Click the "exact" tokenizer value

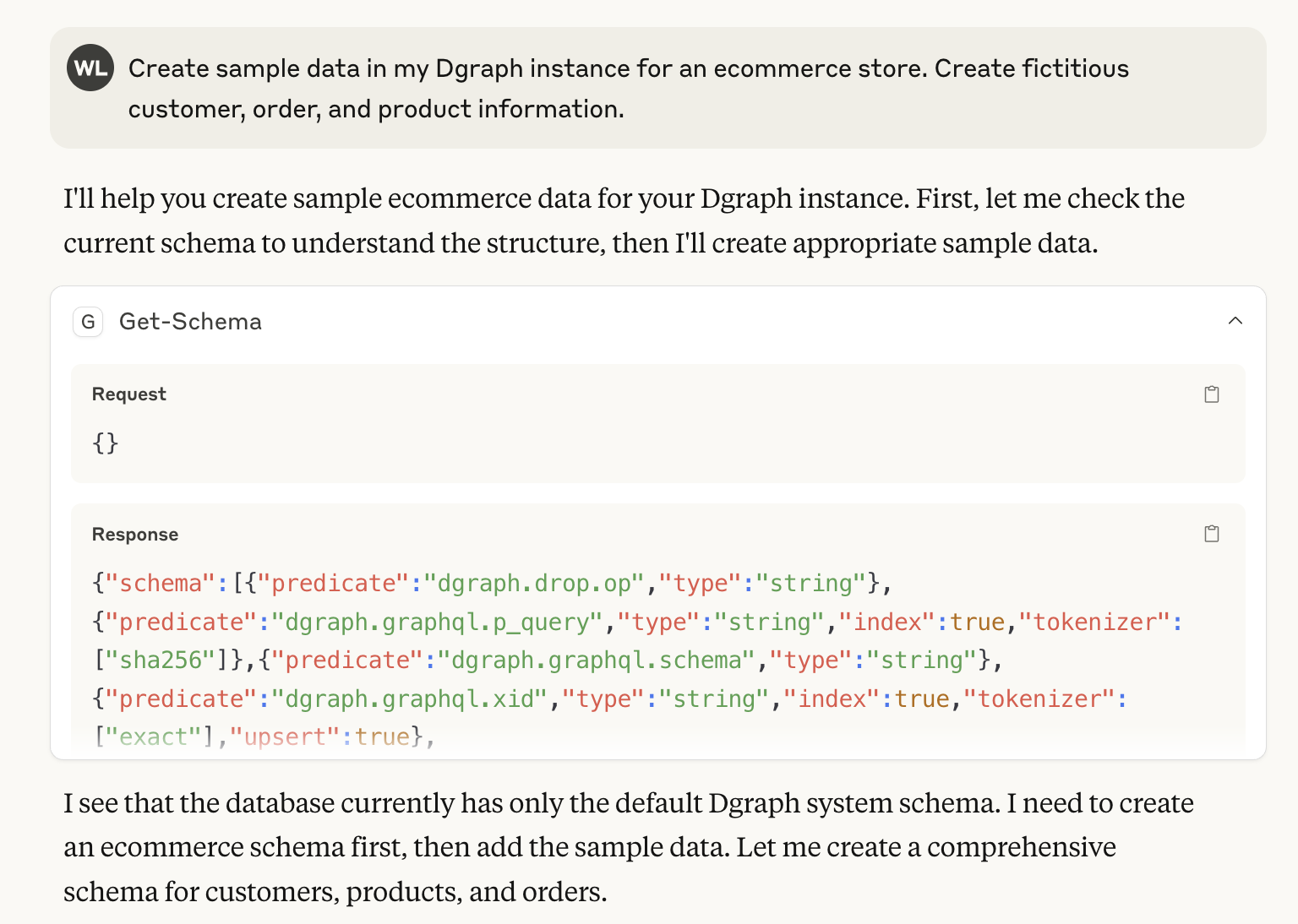point(155,737)
